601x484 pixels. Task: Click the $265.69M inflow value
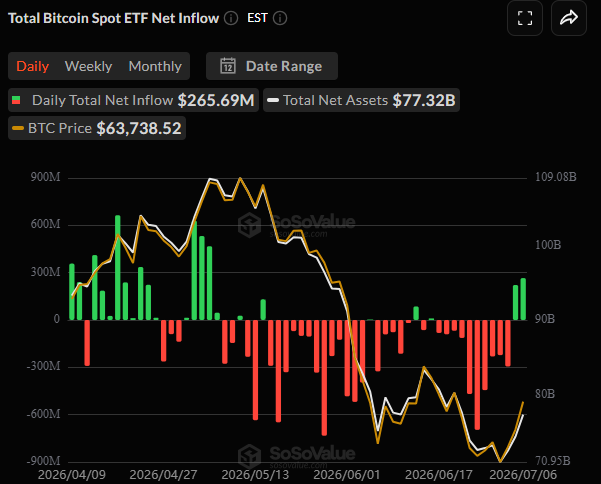[216, 100]
